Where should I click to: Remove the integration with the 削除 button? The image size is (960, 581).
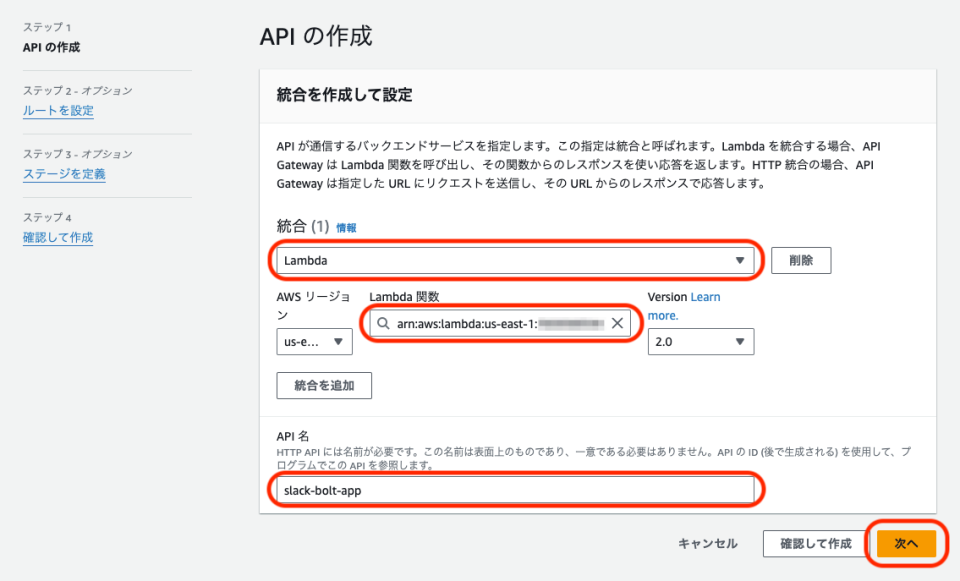(x=801, y=260)
